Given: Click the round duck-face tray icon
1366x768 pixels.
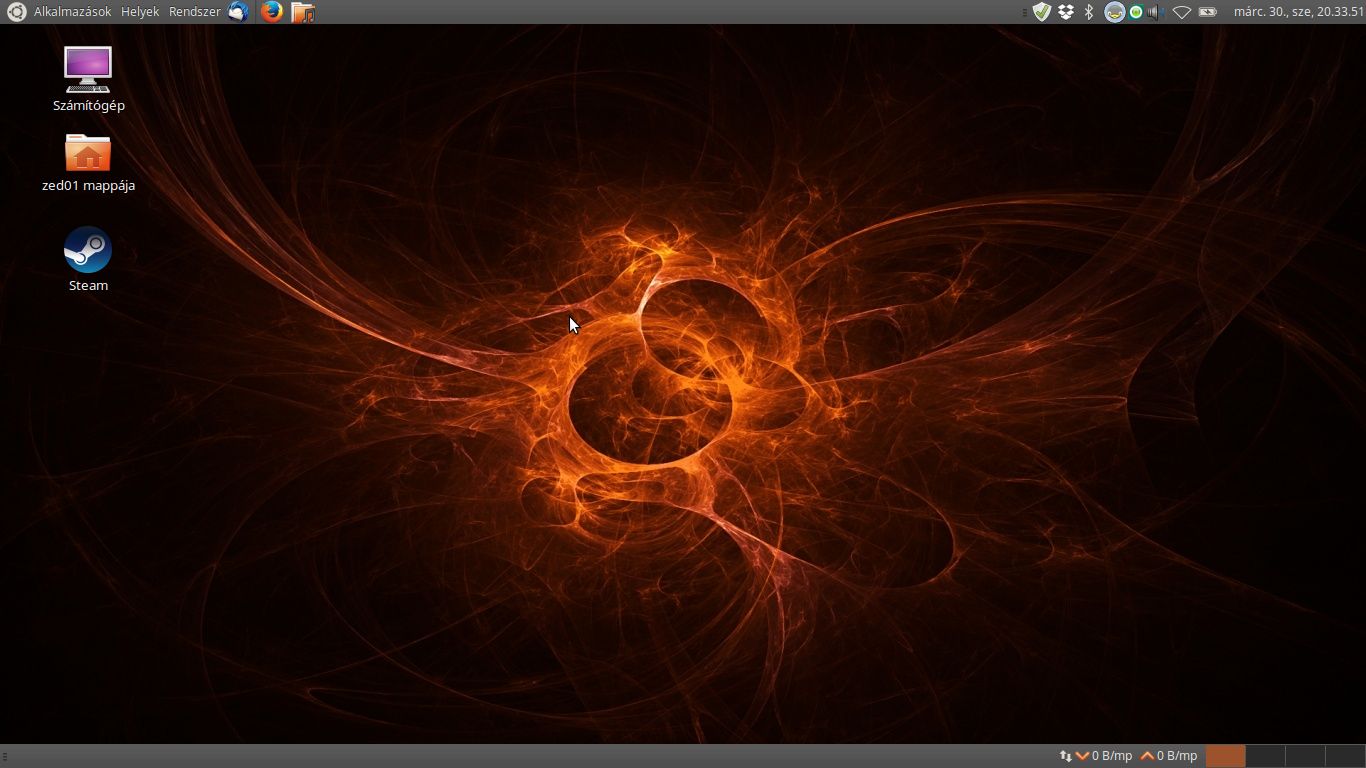Looking at the screenshot, I should tap(1114, 12).
